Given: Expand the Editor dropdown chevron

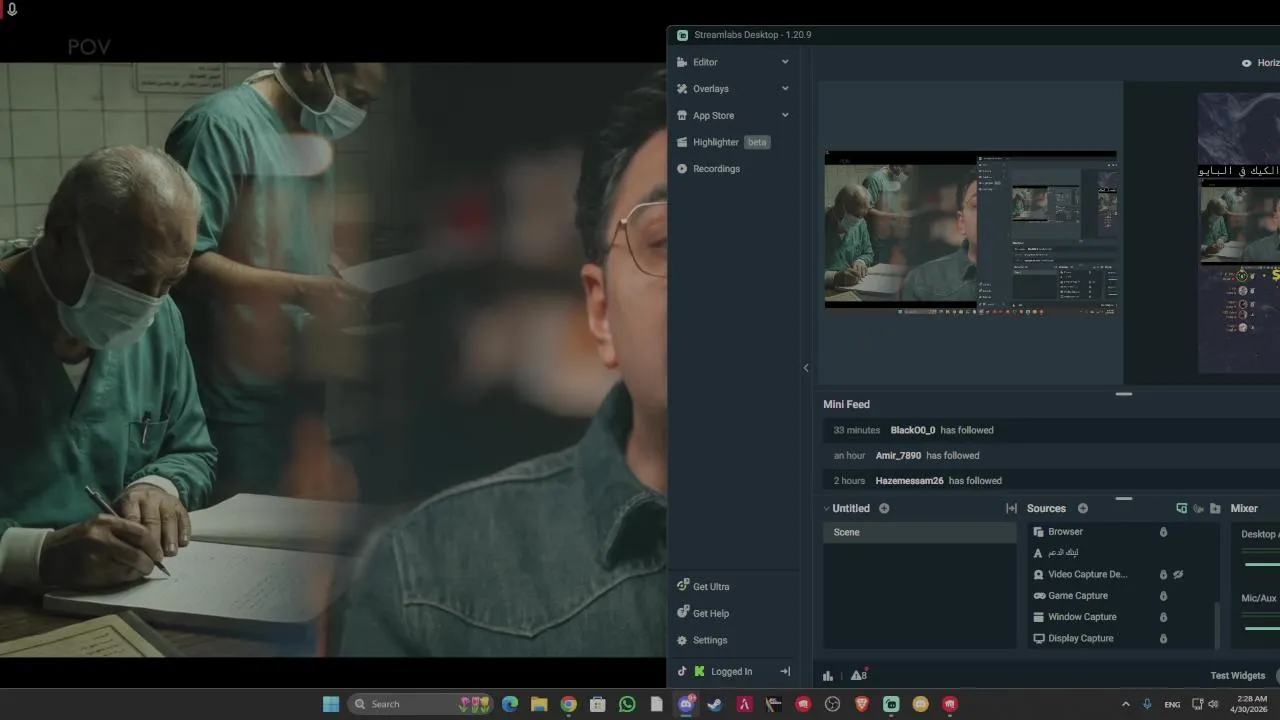Looking at the screenshot, I should (785, 62).
